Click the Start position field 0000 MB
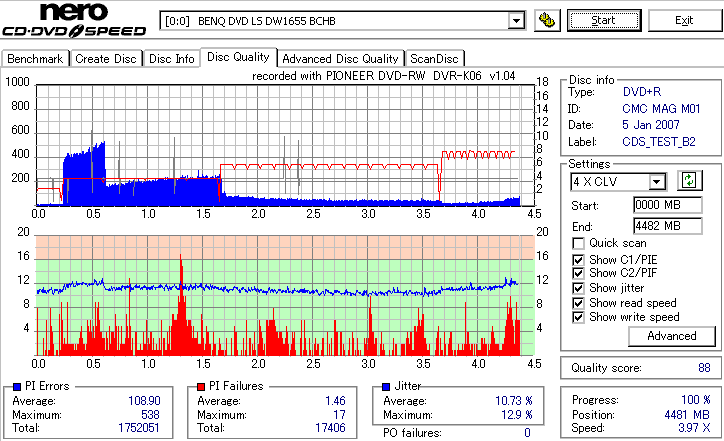The height and width of the screenshot is (441, 724). click(668, 205)
